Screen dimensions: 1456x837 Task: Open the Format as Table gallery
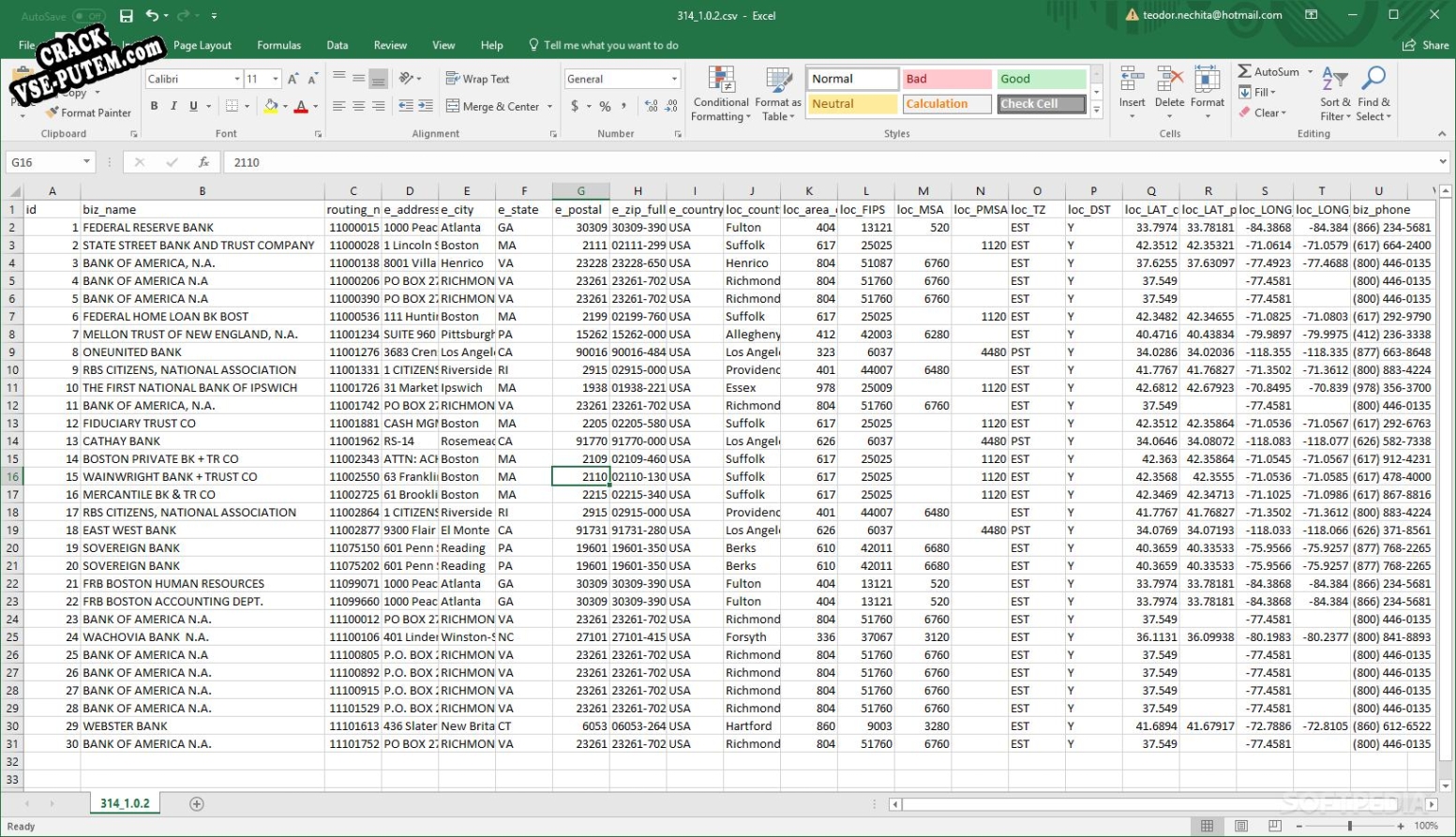(778, 94)
